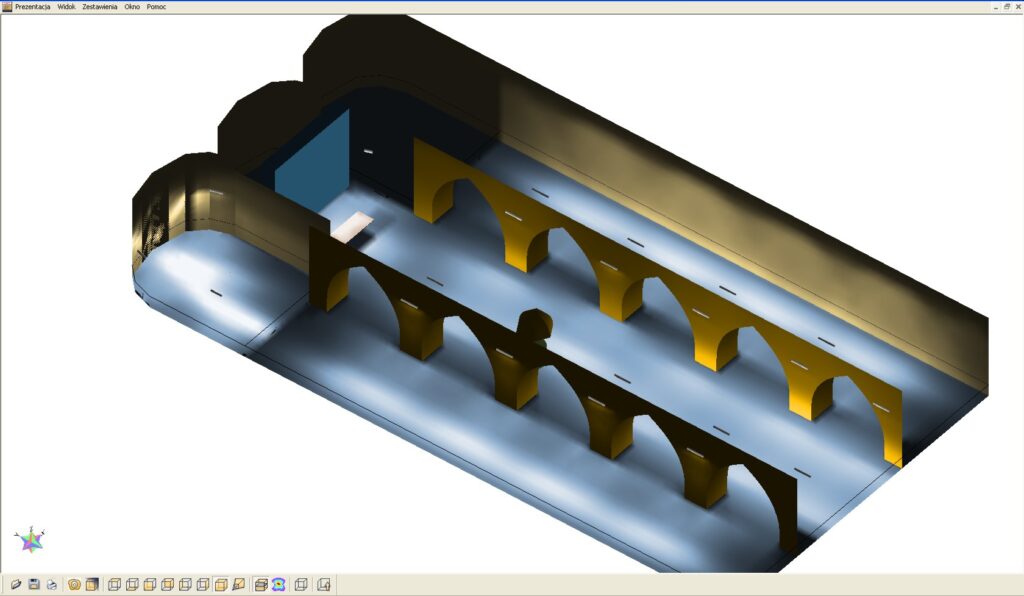Screen dimensions: 1024x596
Task: Click the open file folder icon
Action: (16, 584)
